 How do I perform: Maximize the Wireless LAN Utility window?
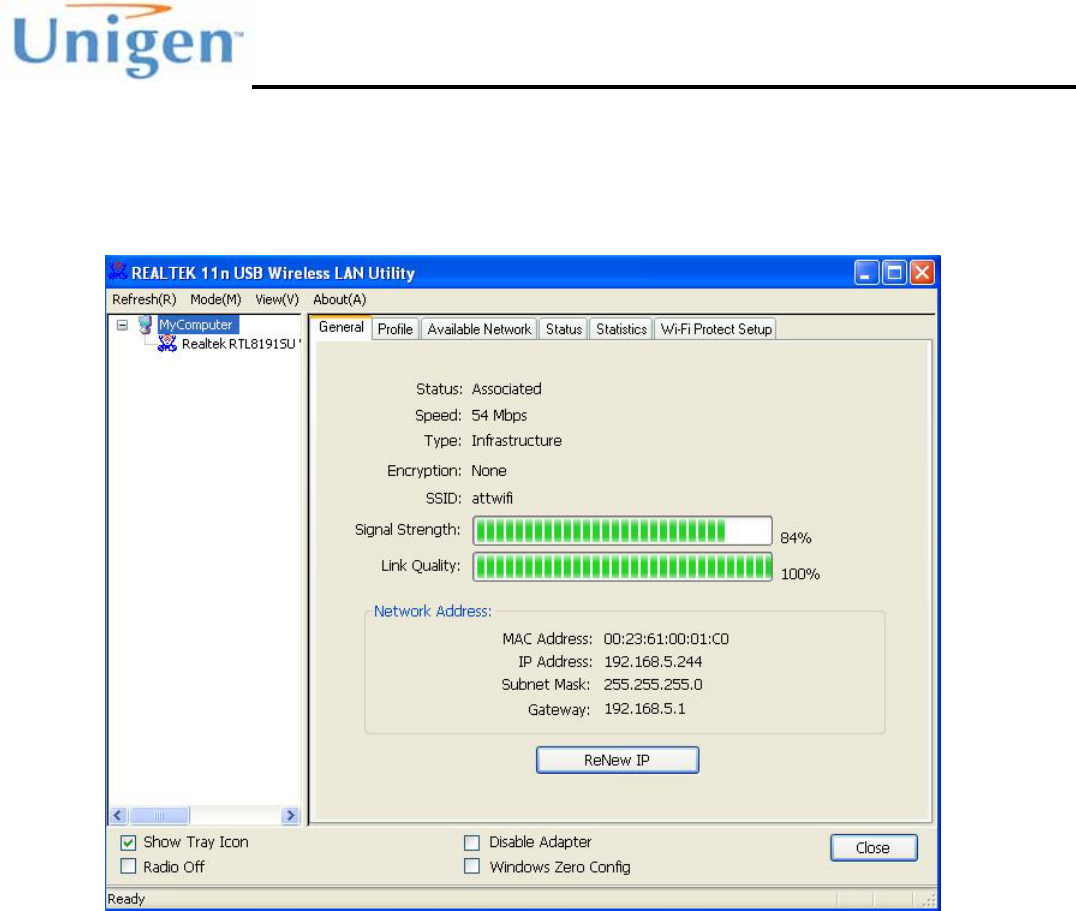coord(894,272)
